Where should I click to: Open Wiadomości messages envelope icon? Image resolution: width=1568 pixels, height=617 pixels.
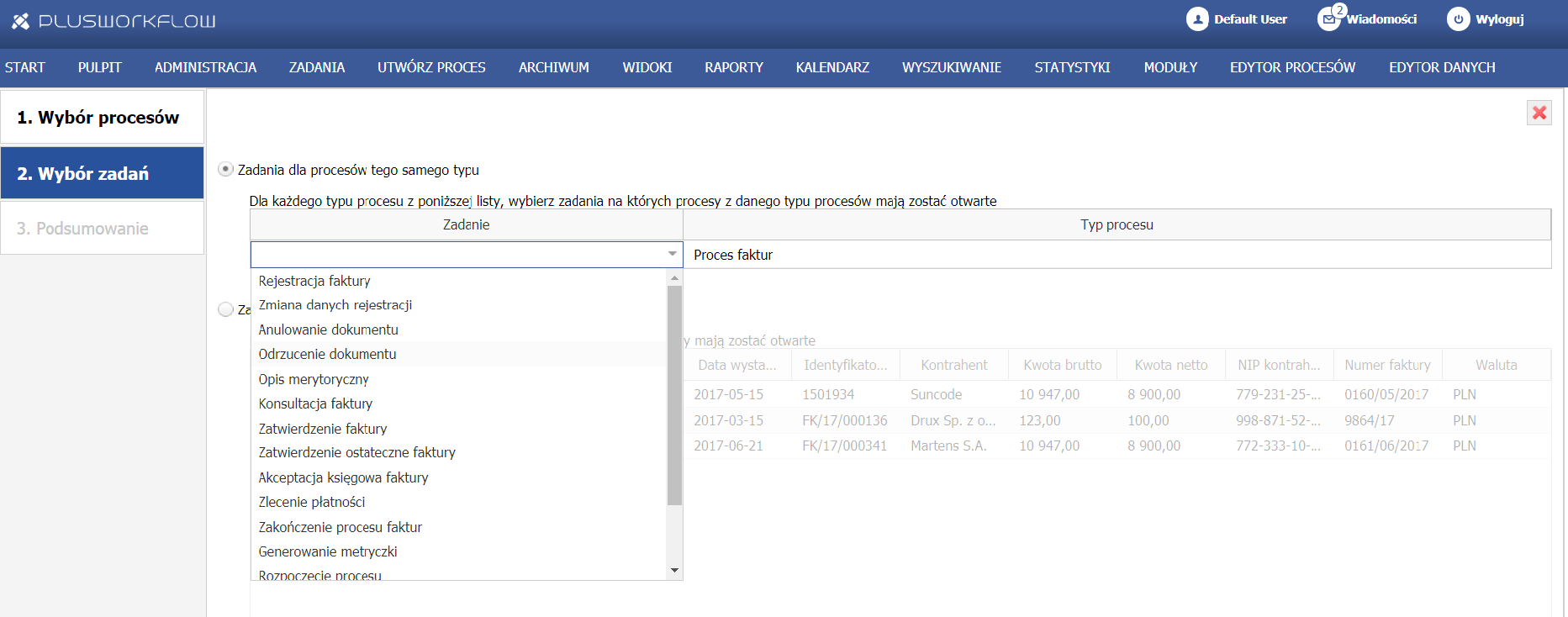[1328, 19]
